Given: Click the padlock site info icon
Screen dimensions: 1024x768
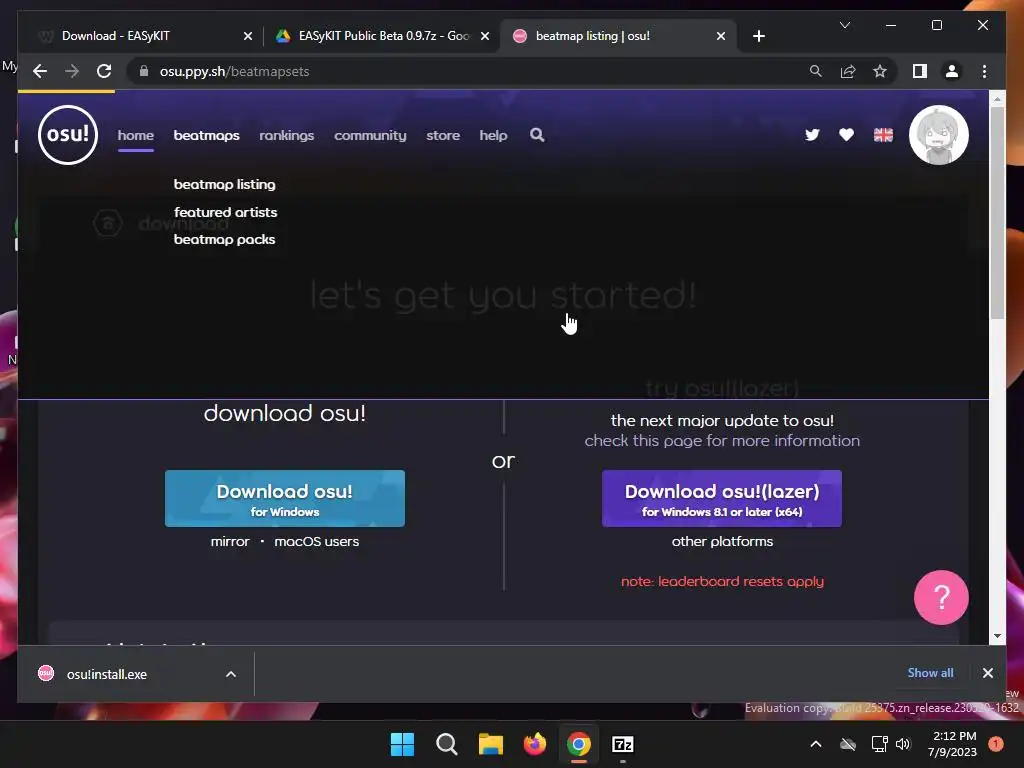Looking at the screenshot, I should point(144,71).
